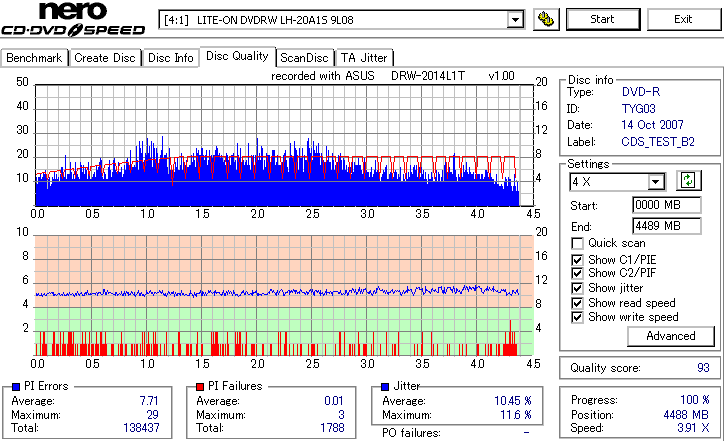Toggle Show write speed checkbox
The height and width of the screenshot is (441, 724).
577,317
